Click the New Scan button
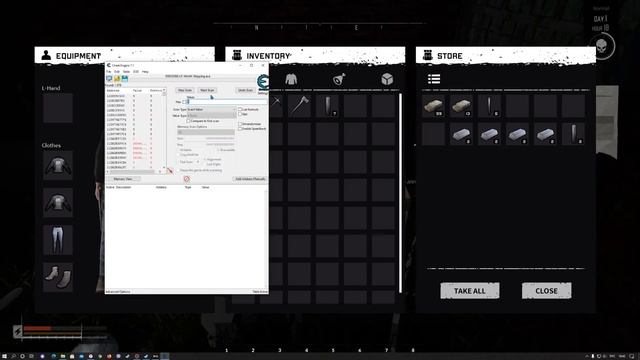The height and width of the screenshot is (360, 640). point(185,90)
